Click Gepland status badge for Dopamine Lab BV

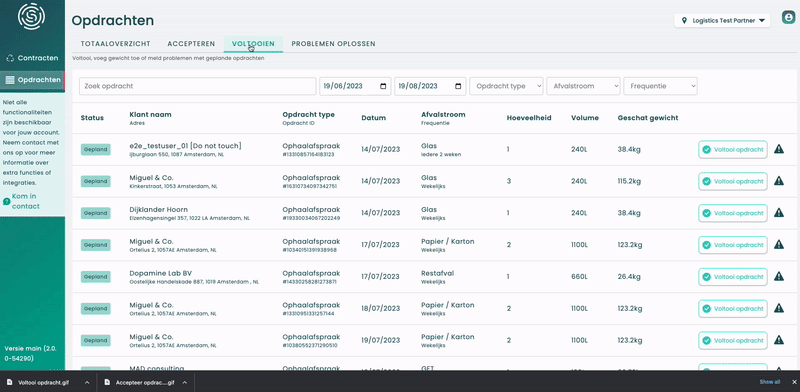click(95, 277)
